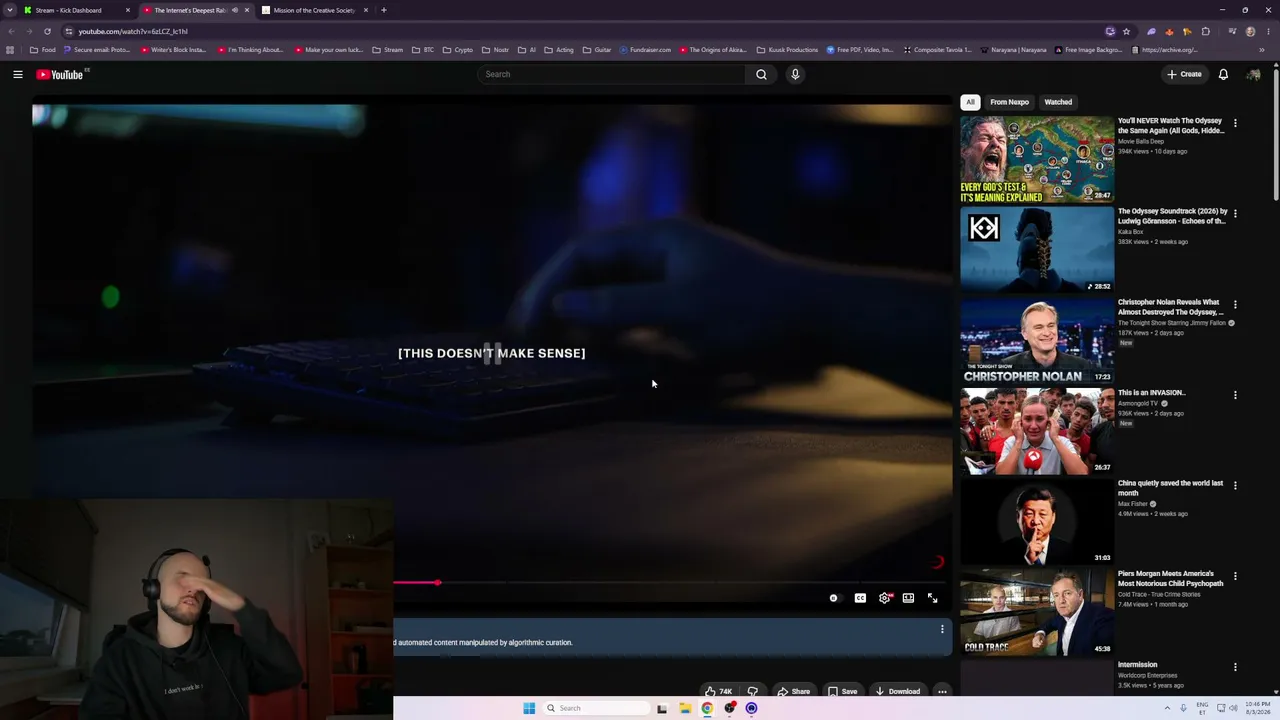Screen dimensions: 1280x720
Task: Focus the YouTube search field
Action: [613, 74]
